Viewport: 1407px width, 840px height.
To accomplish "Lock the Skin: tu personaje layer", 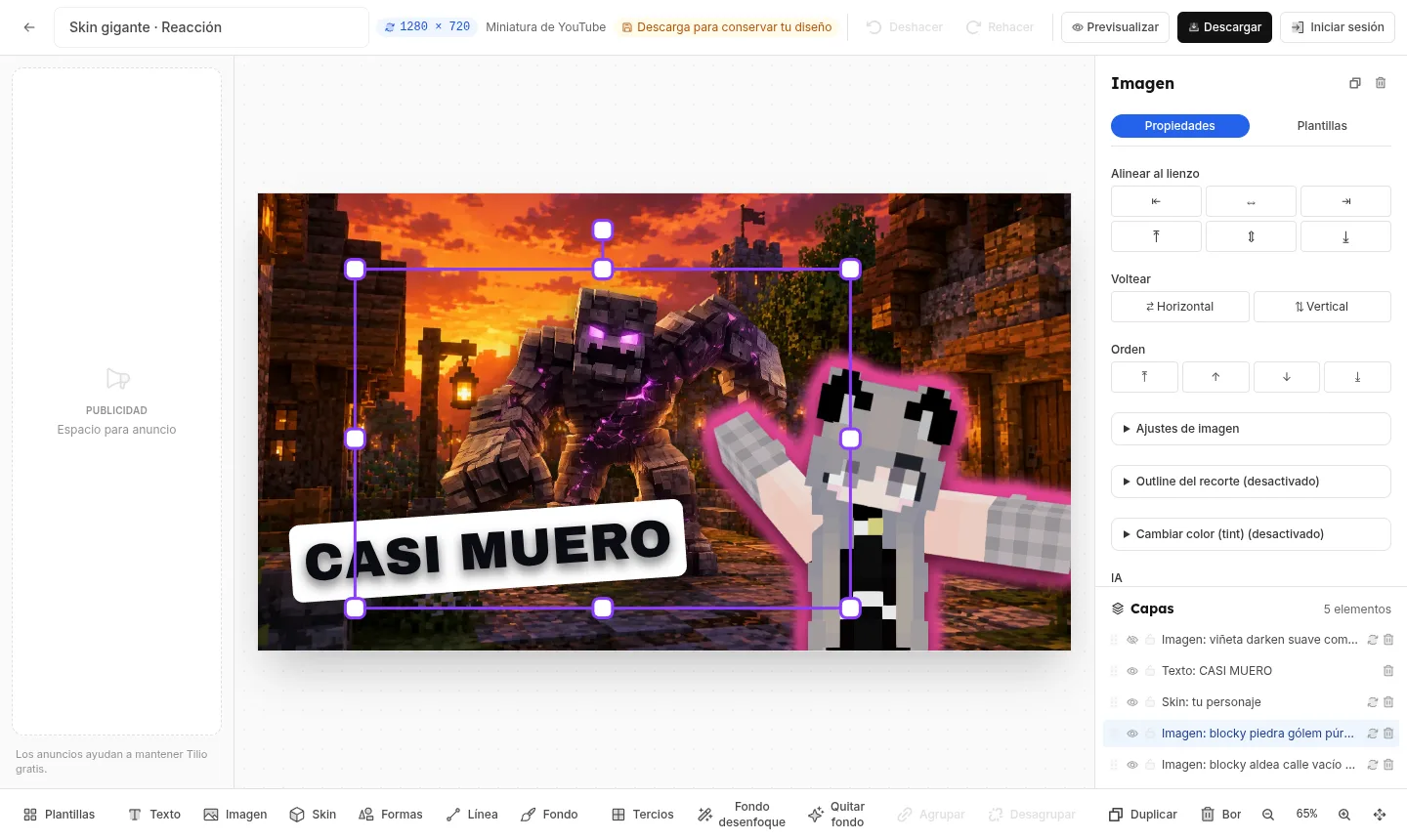I will tap(1150, 702).
